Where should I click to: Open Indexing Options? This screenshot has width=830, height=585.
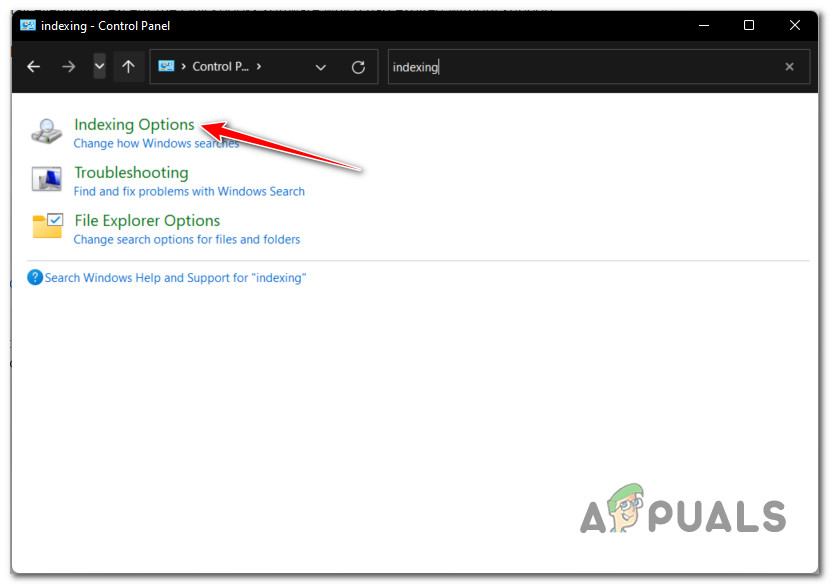[x=134, y=124]
